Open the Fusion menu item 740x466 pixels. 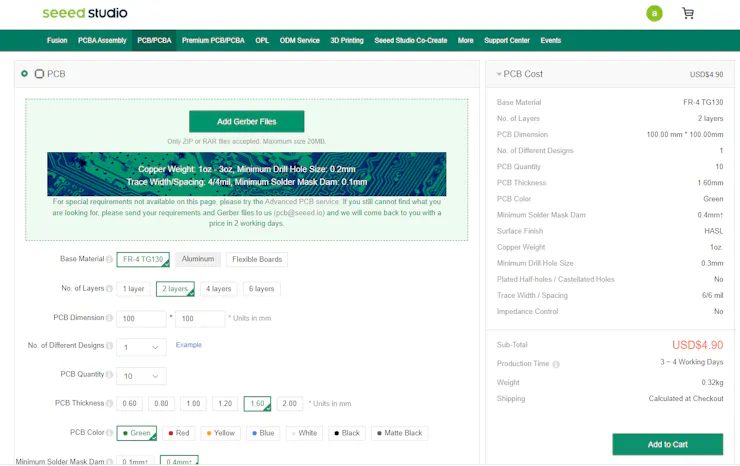[x=57, y=41]
